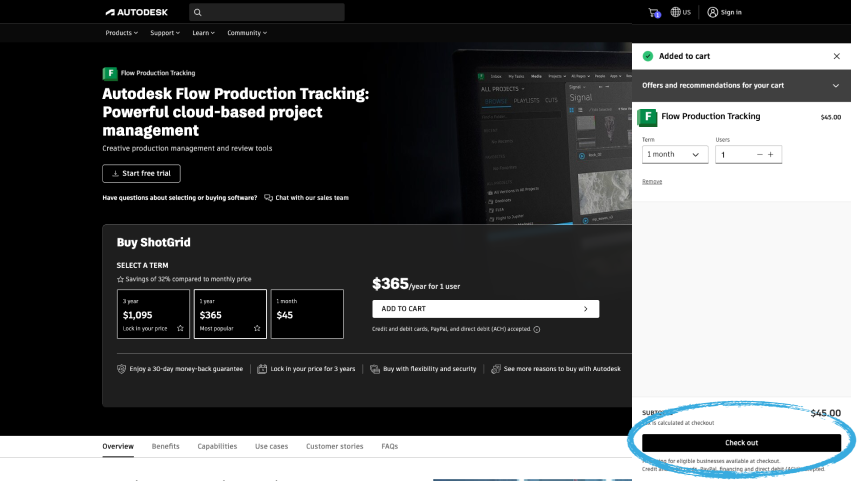Click the "$365/year for 1 user" price text

[x=416, y=284]
